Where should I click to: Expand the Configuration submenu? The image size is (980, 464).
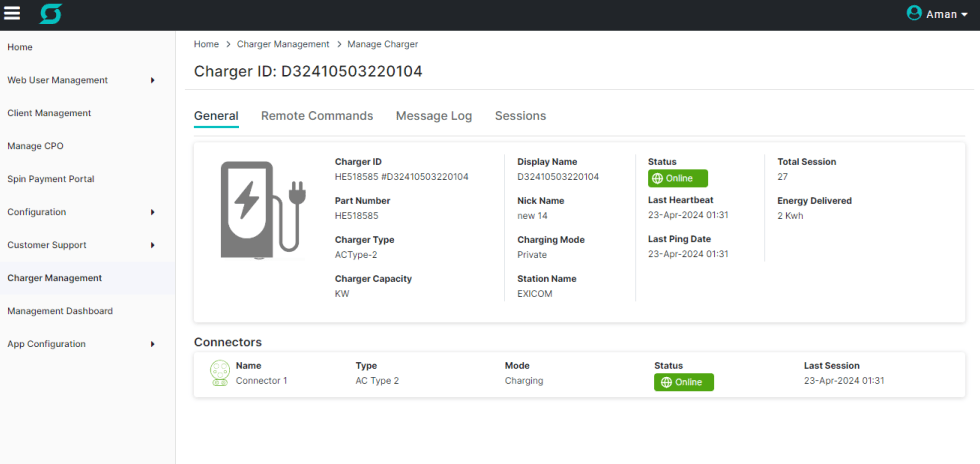152,212
